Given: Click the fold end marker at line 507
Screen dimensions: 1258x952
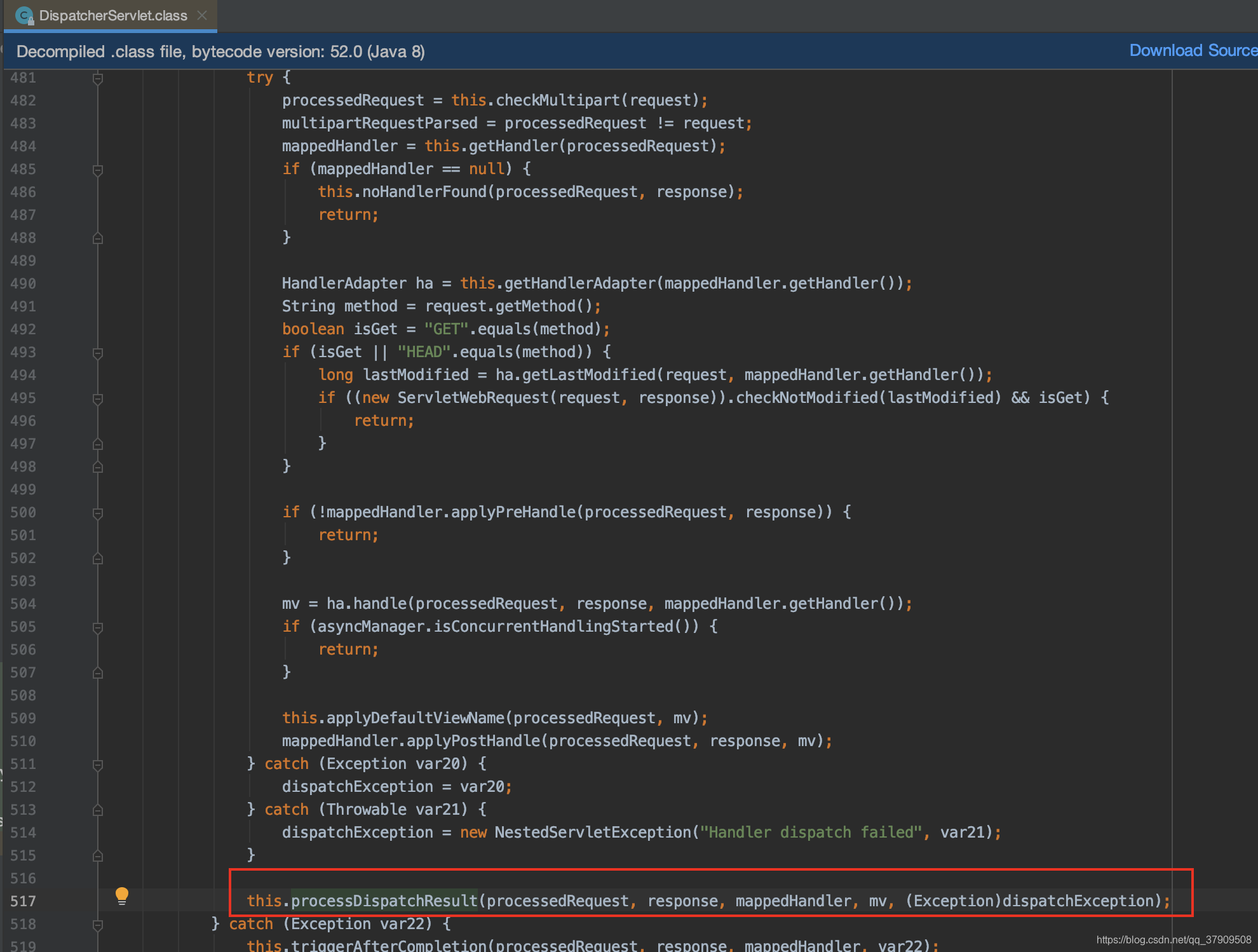Looking at the screenshot, I should click(98, 673).
